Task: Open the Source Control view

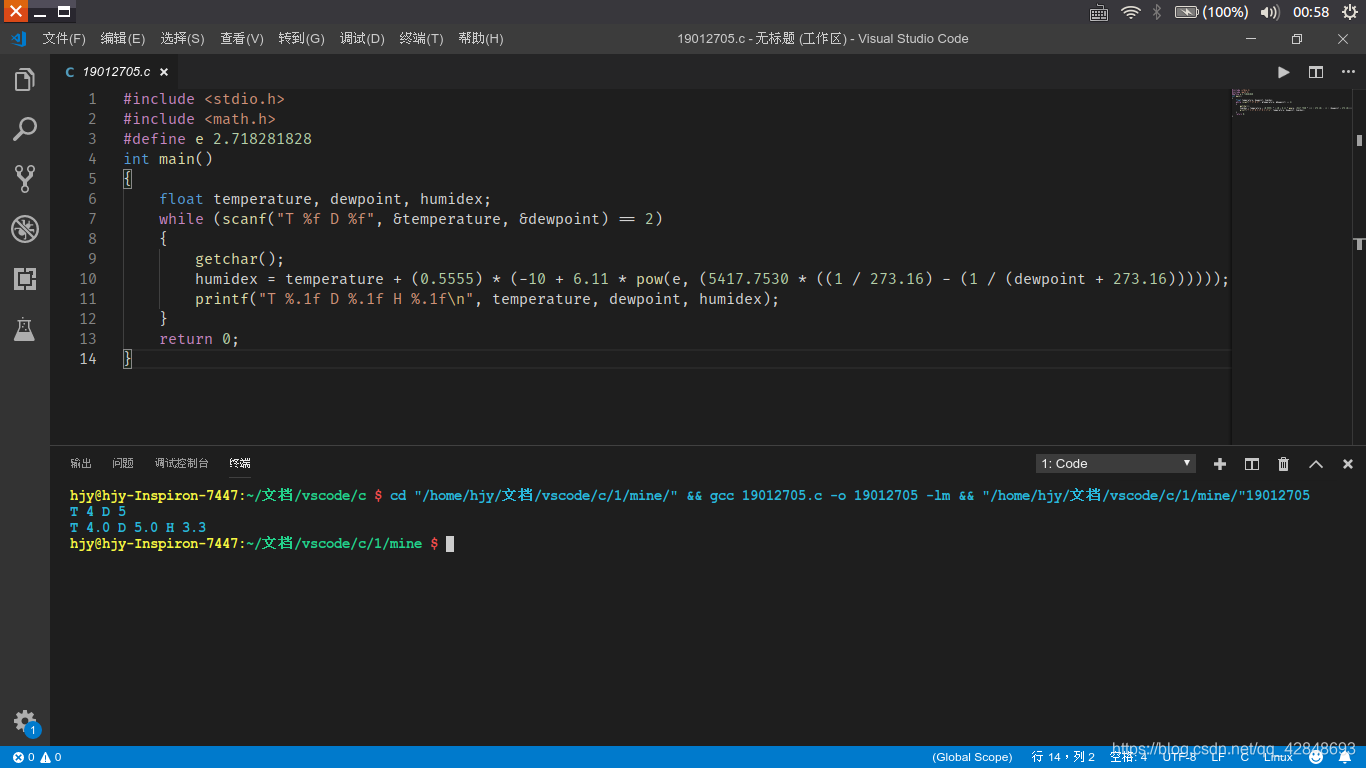Action: pyautogui.click(x=25, y=179)
